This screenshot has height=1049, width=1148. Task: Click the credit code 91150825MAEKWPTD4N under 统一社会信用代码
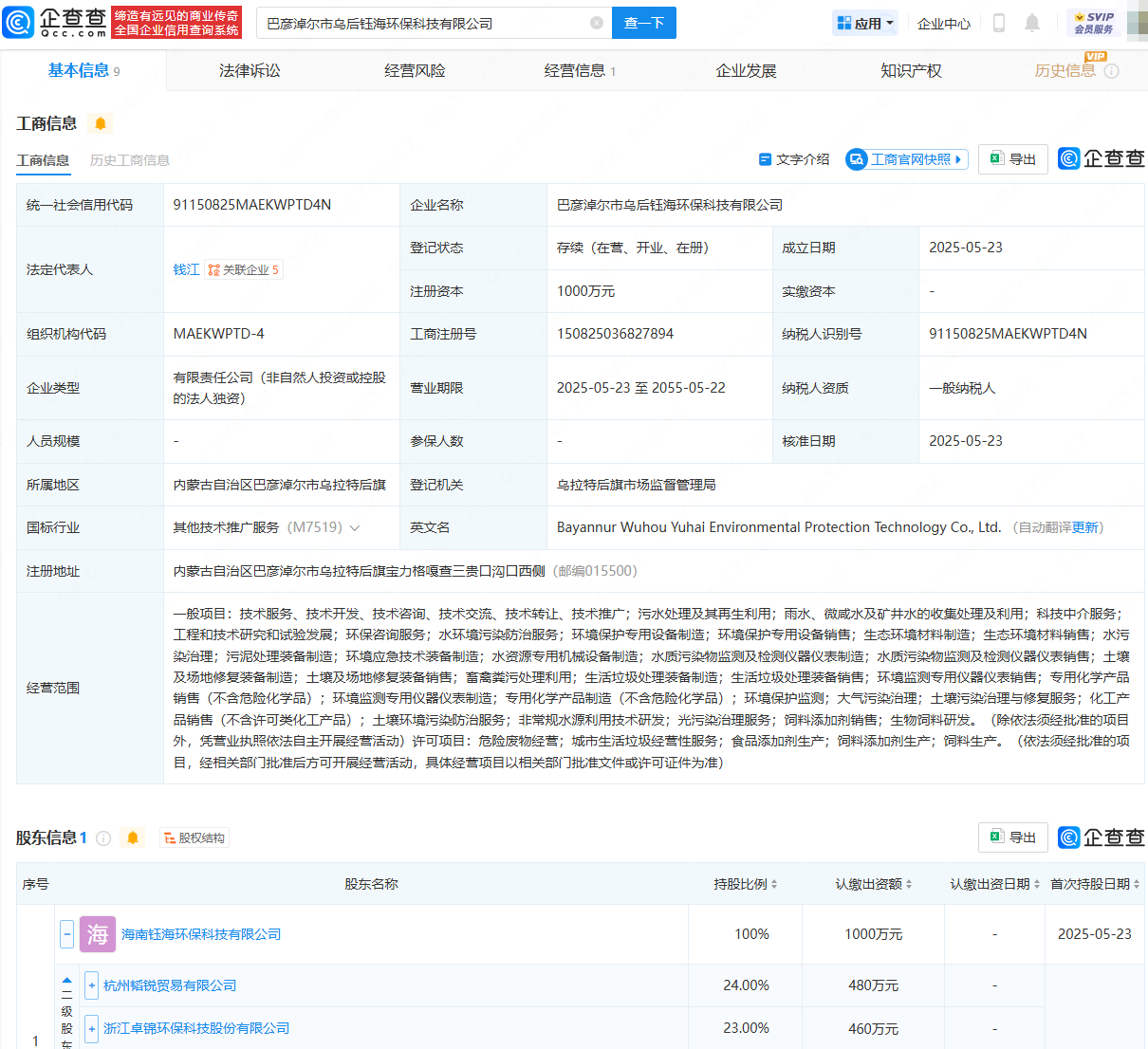pos(252,205)
